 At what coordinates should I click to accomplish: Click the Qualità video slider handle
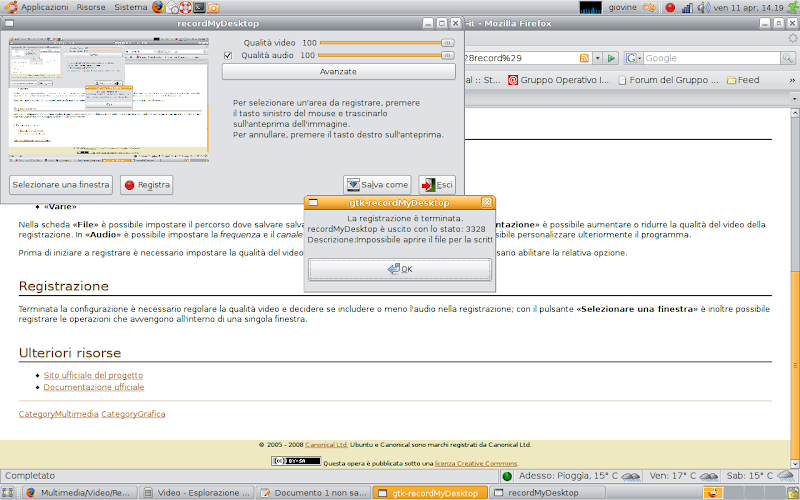pos(447,43)
